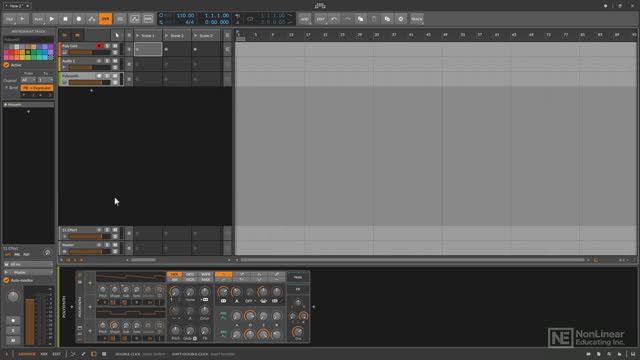The height and width of the screenshot is (360, 640).
Task: Click the paste clipboard icon in toolbar
Action: pyautogui.click(x=374, y=19)
